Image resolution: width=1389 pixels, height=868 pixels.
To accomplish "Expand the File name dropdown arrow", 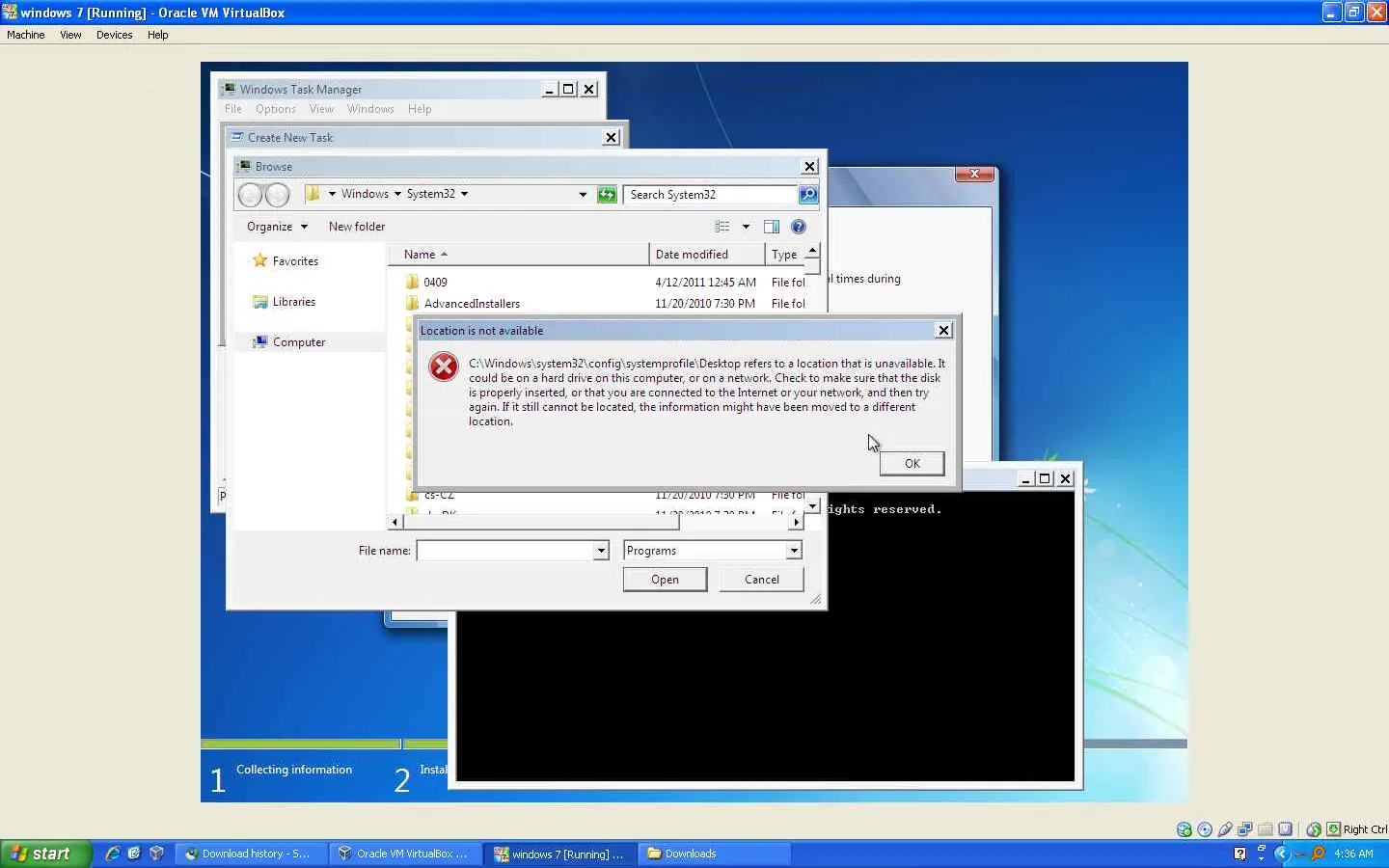I will 601,551.
